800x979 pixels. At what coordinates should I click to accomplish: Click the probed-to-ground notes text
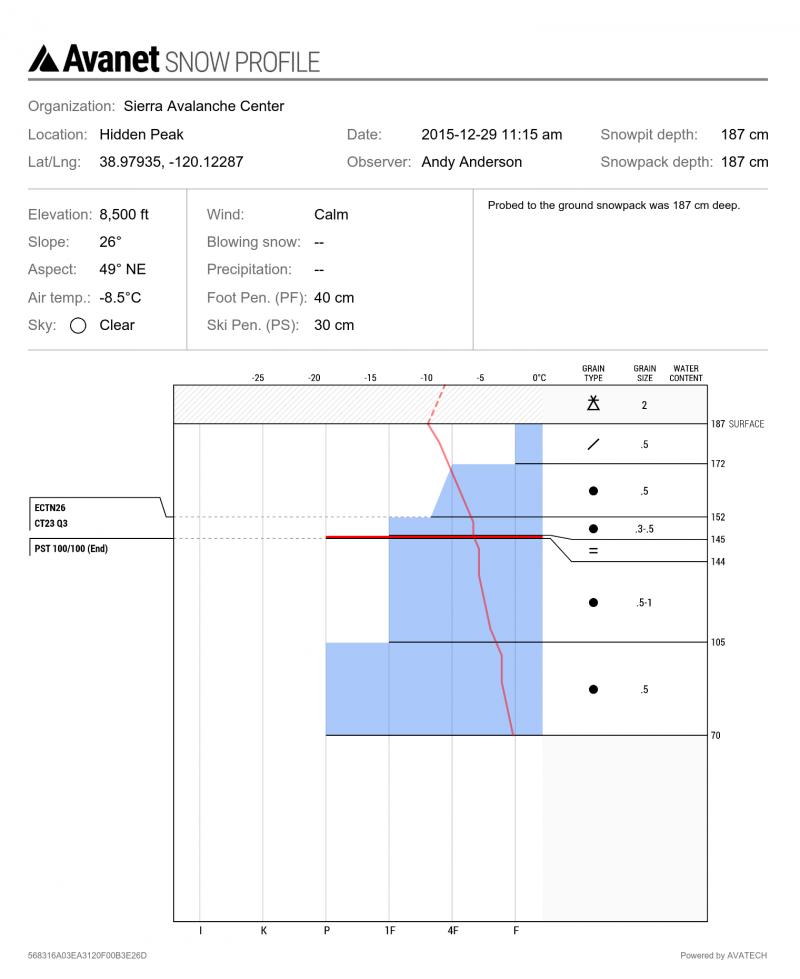click(x=613, y=206)
